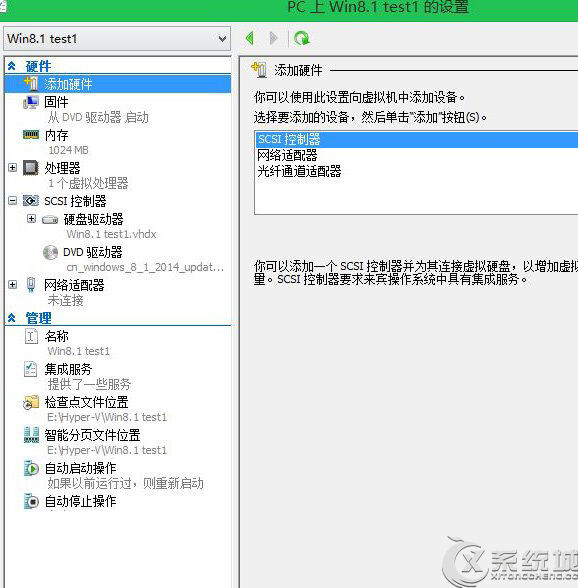Select 检查点文件位置 in management list
The width and height of the screenshot is (578, 588).
[x=86, y=402]
